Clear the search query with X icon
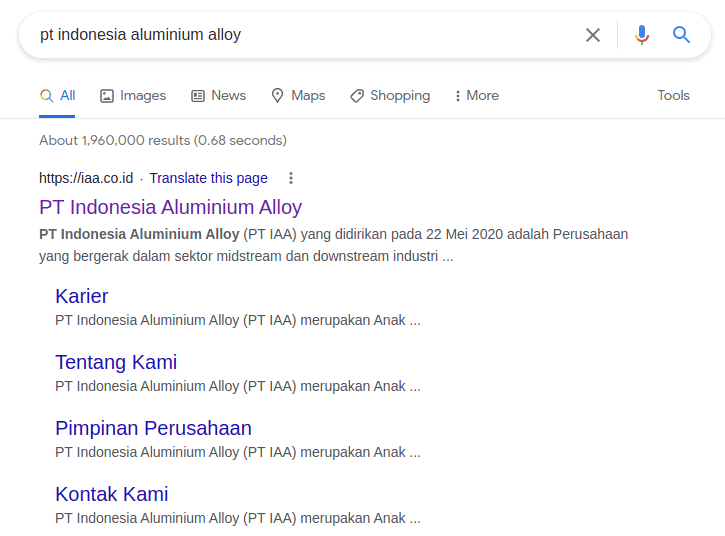The width and height of the screenshot is (725, 536). 593,35
